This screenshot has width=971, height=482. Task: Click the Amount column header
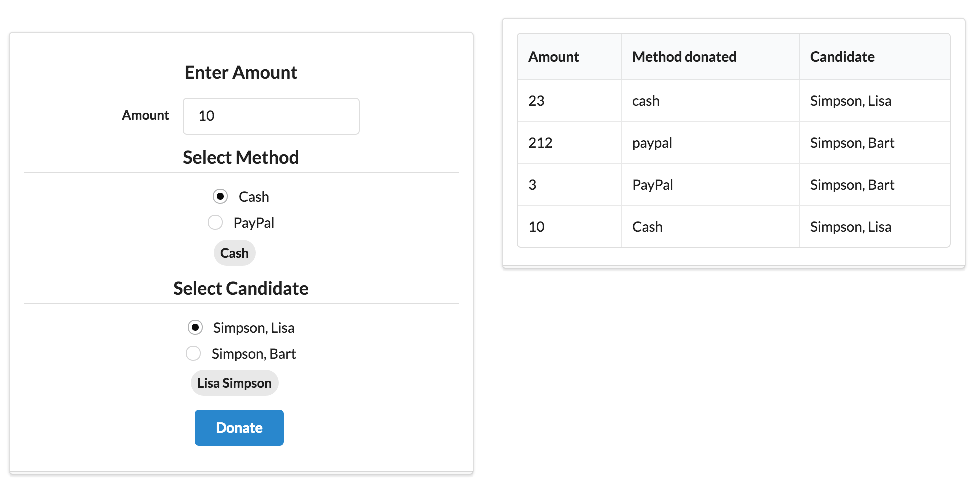coord(554,57)
